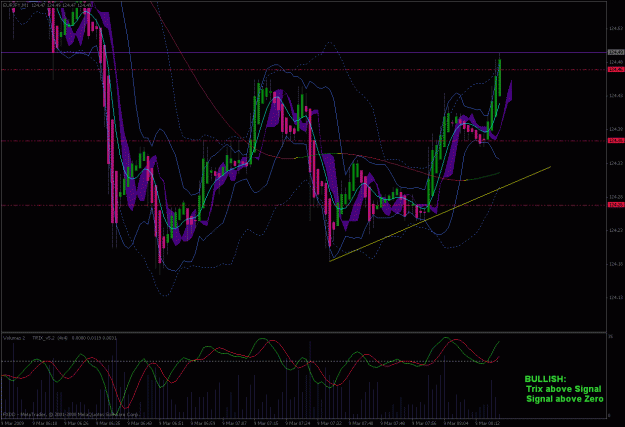625x427 pixels.
Task: Click the MetaTrader copyright text
Action: [71, 415]
